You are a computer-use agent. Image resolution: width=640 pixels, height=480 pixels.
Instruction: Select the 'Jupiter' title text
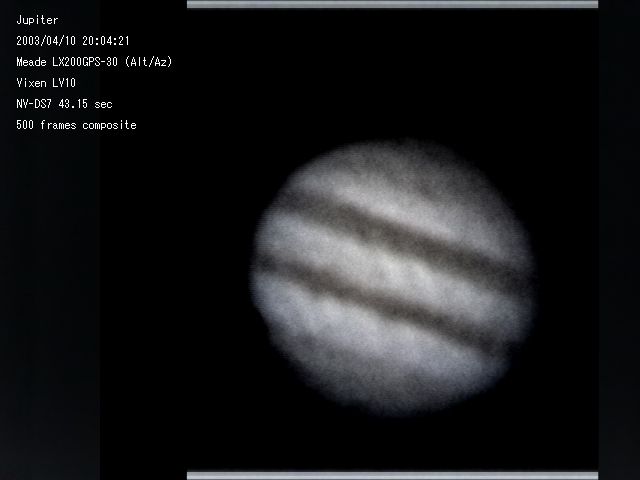(x=37, y=20)
